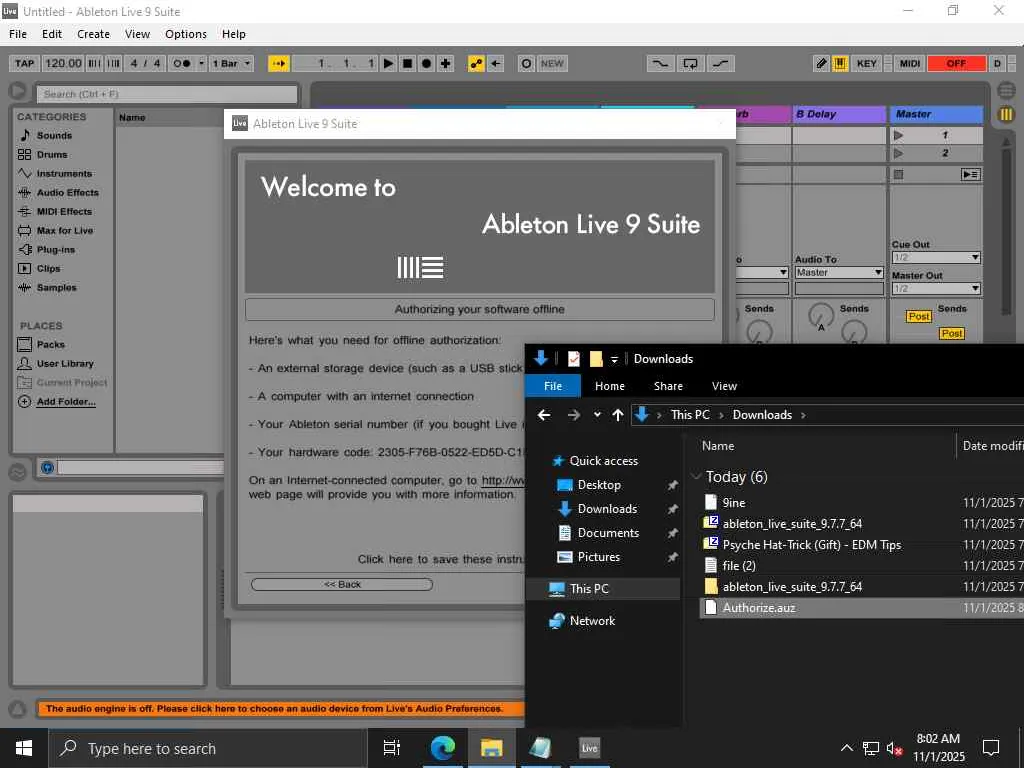
Task: Click B Delay Send A knob
Action: click(x=821, y=316)
